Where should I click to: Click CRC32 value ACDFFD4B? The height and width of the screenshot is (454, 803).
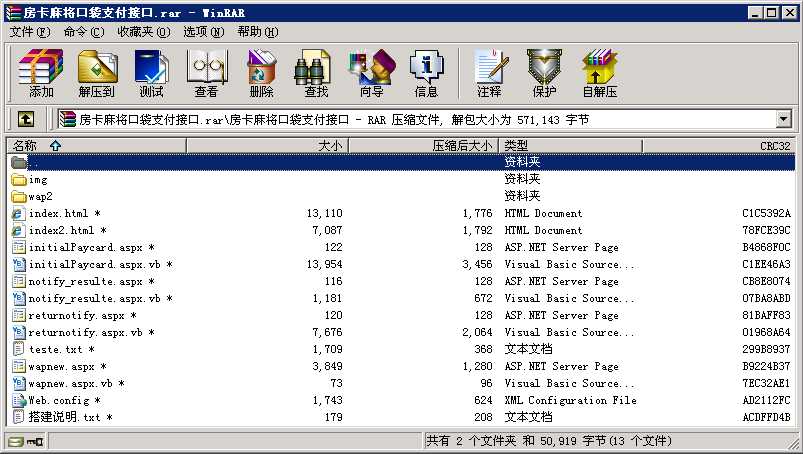(766, 417)
